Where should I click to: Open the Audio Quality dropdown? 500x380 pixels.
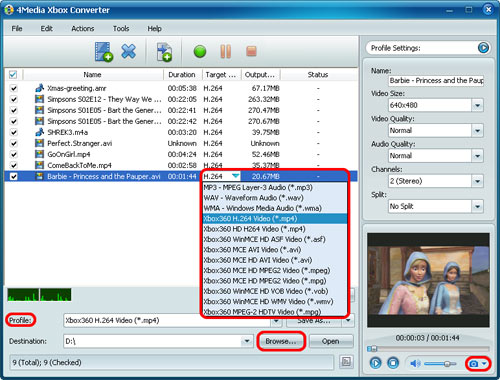point(477,156)
